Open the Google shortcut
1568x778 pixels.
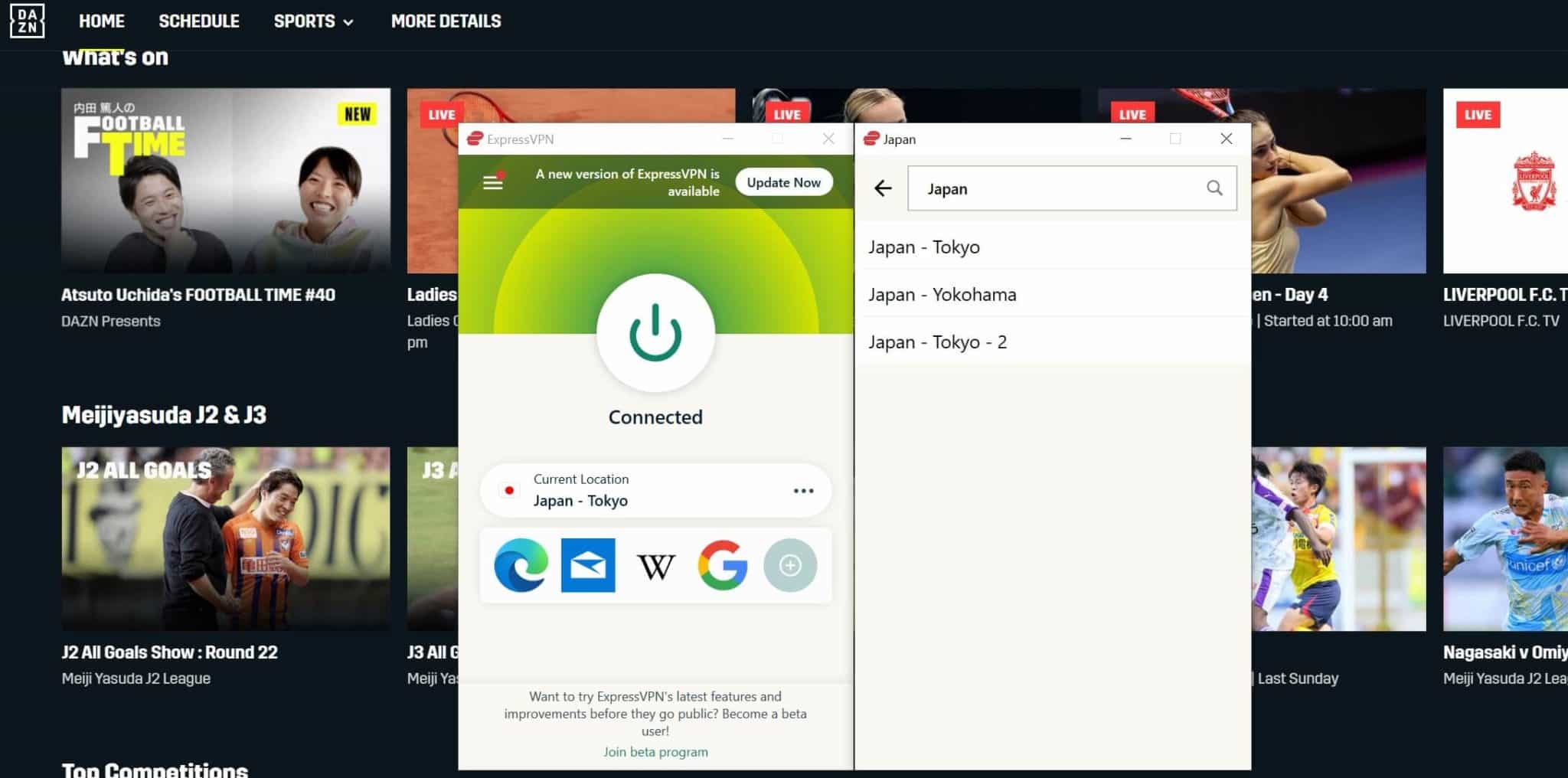pyautogui.click(x=723, y=566)
